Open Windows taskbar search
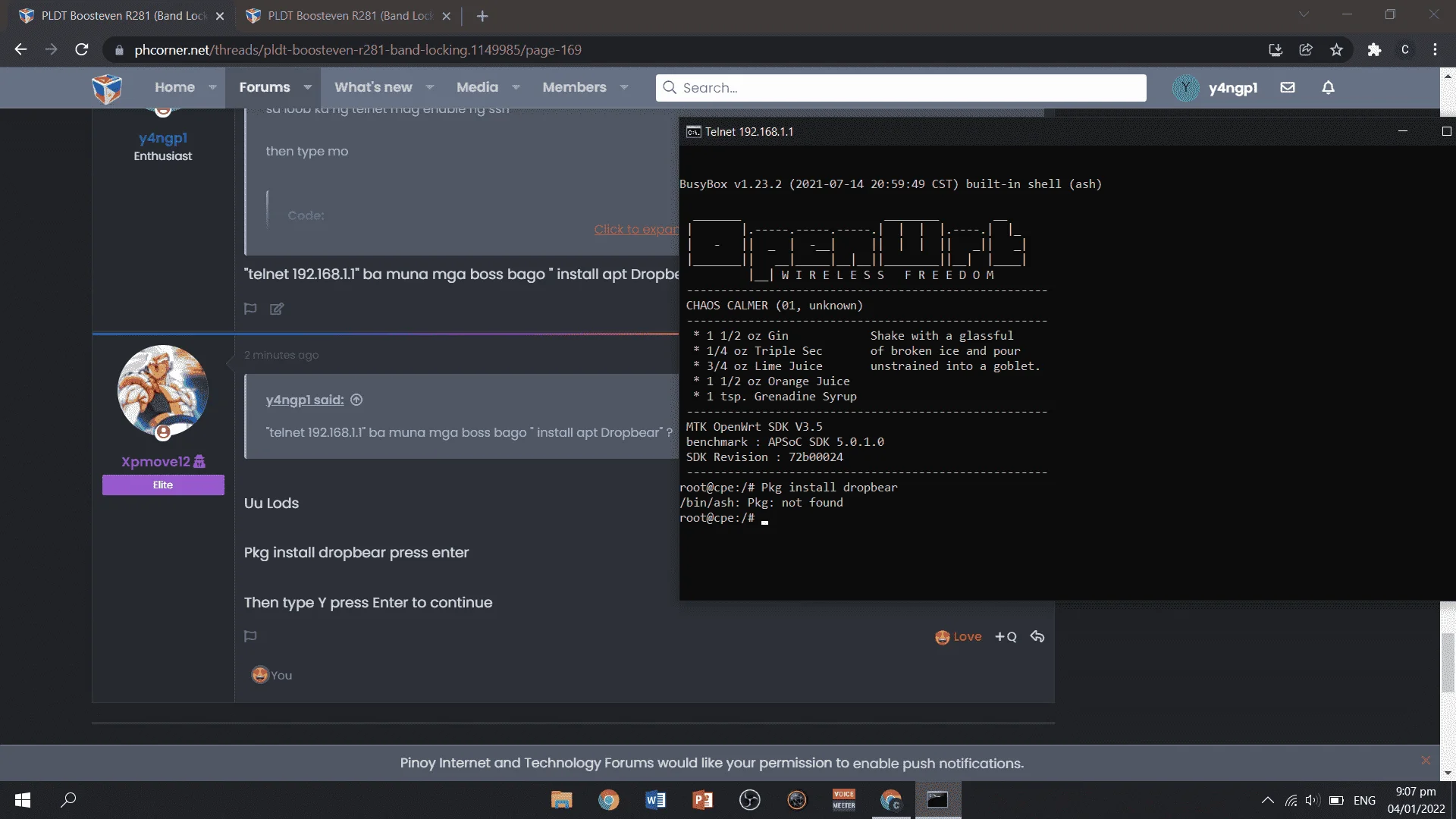 pyautogui.click(x=68, y=800)
